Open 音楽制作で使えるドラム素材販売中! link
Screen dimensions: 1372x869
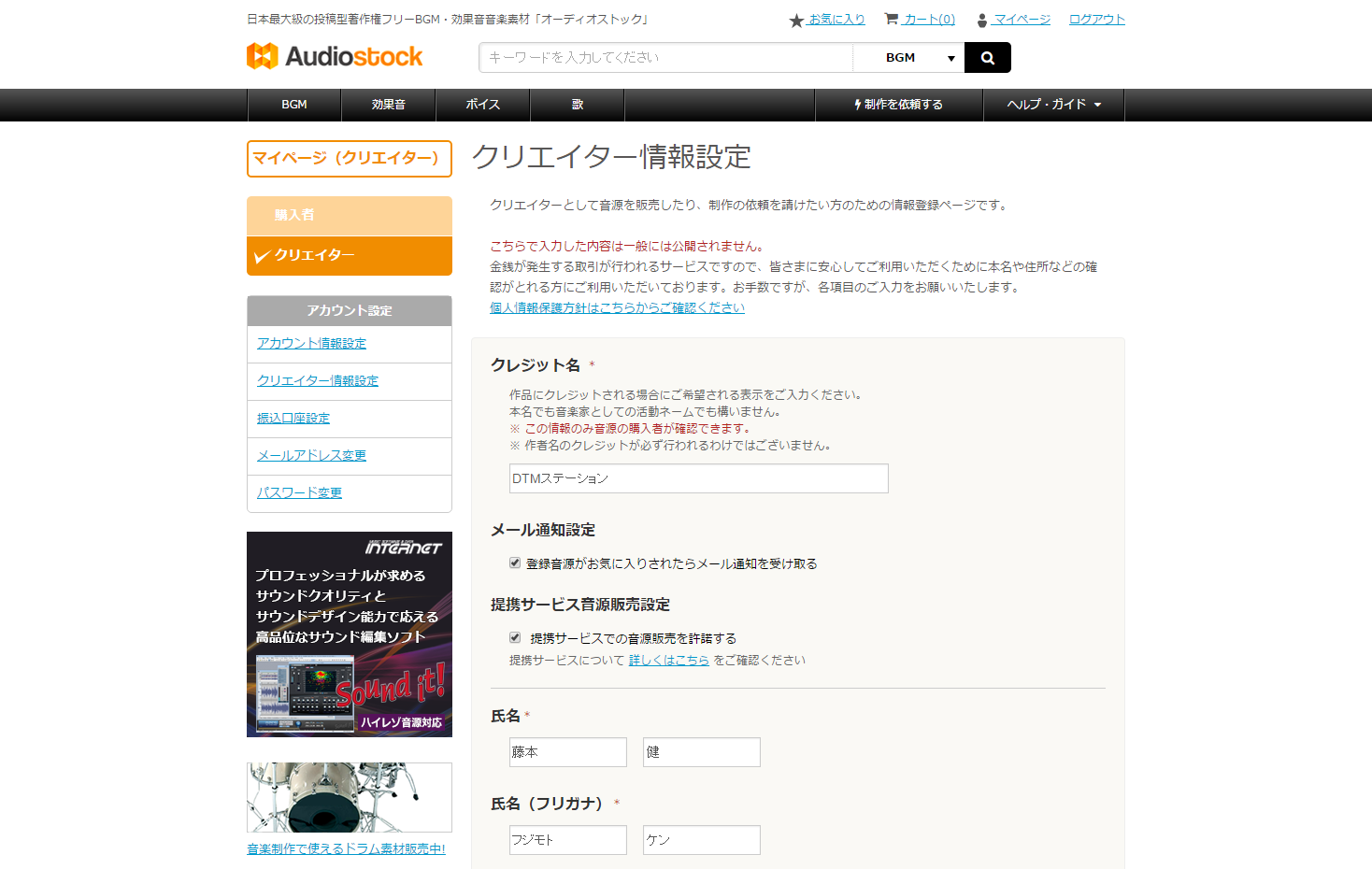pyautogui.click(x=346, y=848)
